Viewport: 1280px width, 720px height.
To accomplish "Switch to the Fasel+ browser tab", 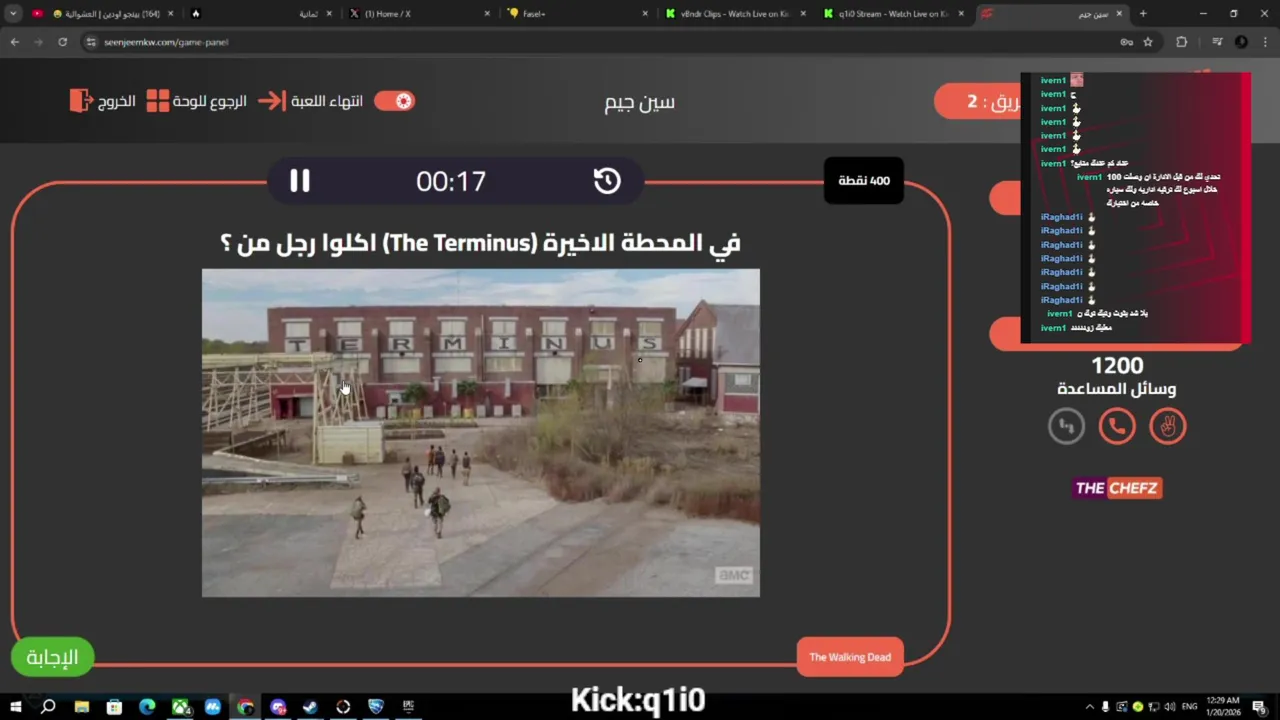I will 577,14.
